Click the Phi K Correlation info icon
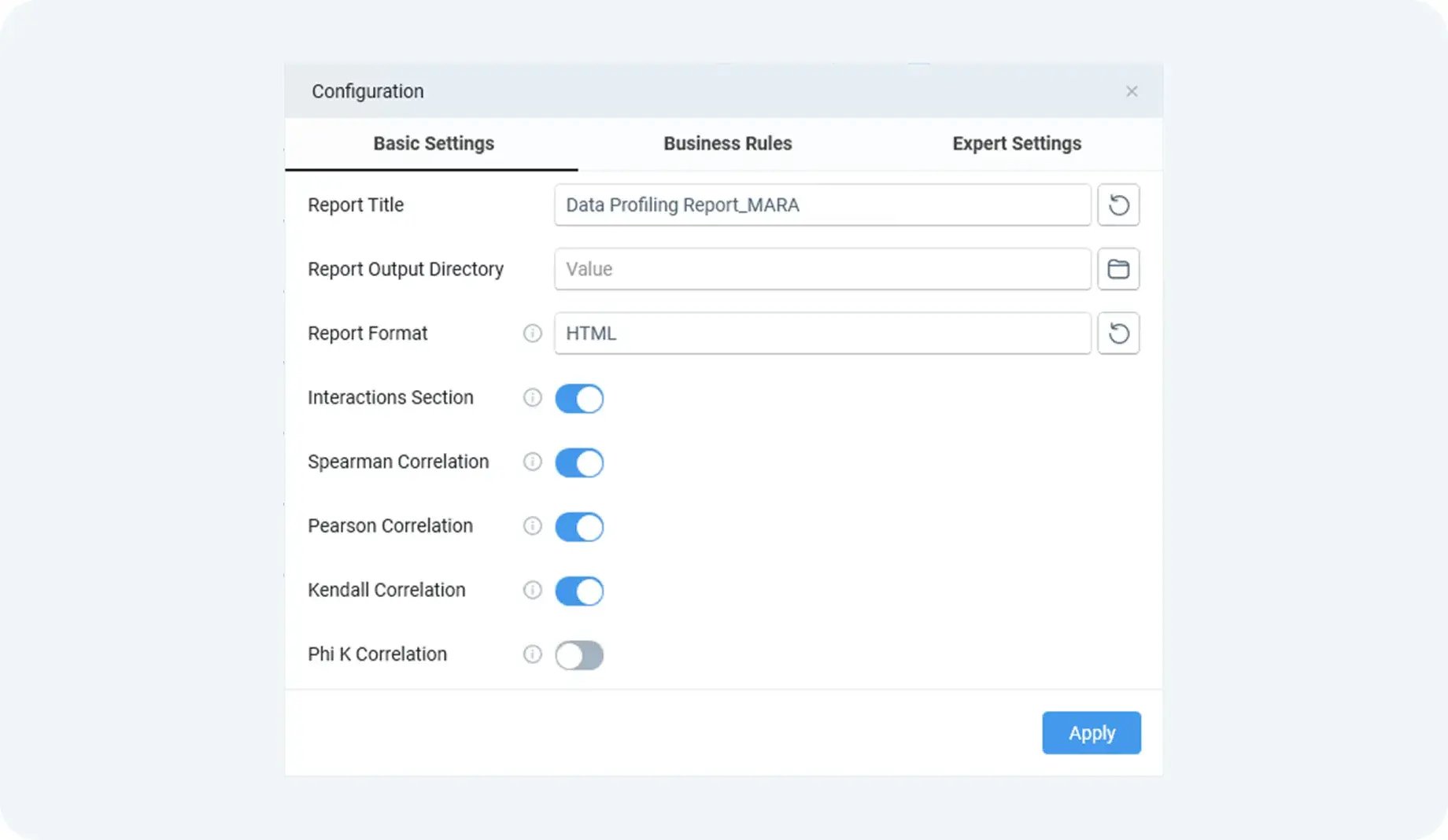The image size is (1448, 840). 533,654
